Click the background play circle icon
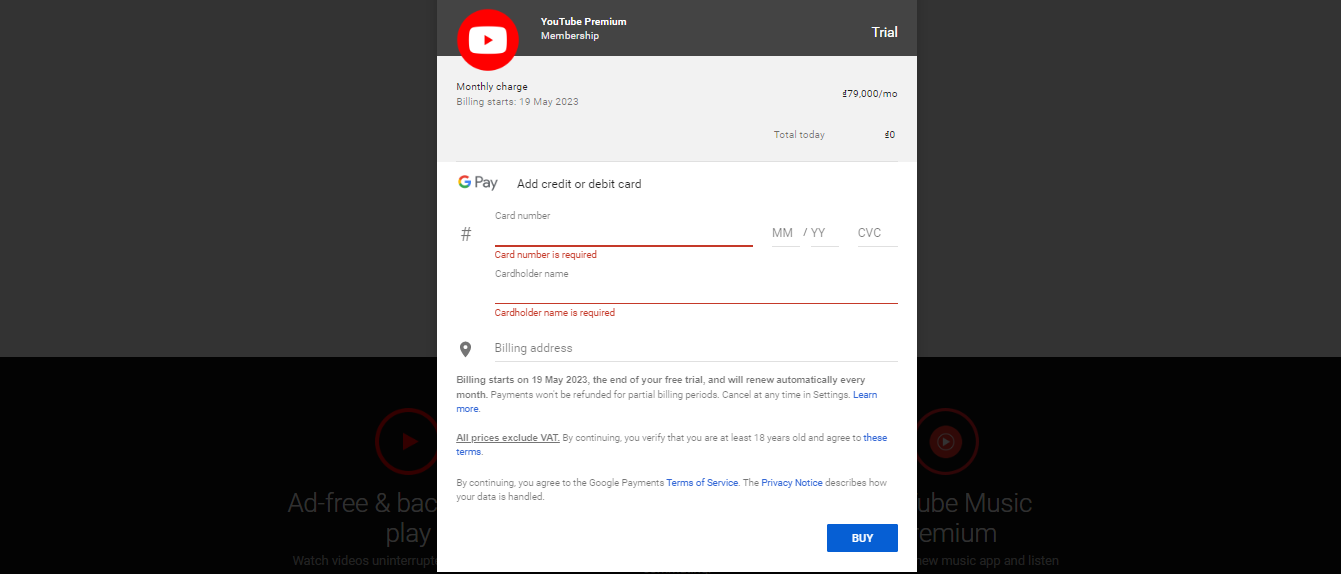Viewport: 1341px width, 574px height. [x=406, y=440]
